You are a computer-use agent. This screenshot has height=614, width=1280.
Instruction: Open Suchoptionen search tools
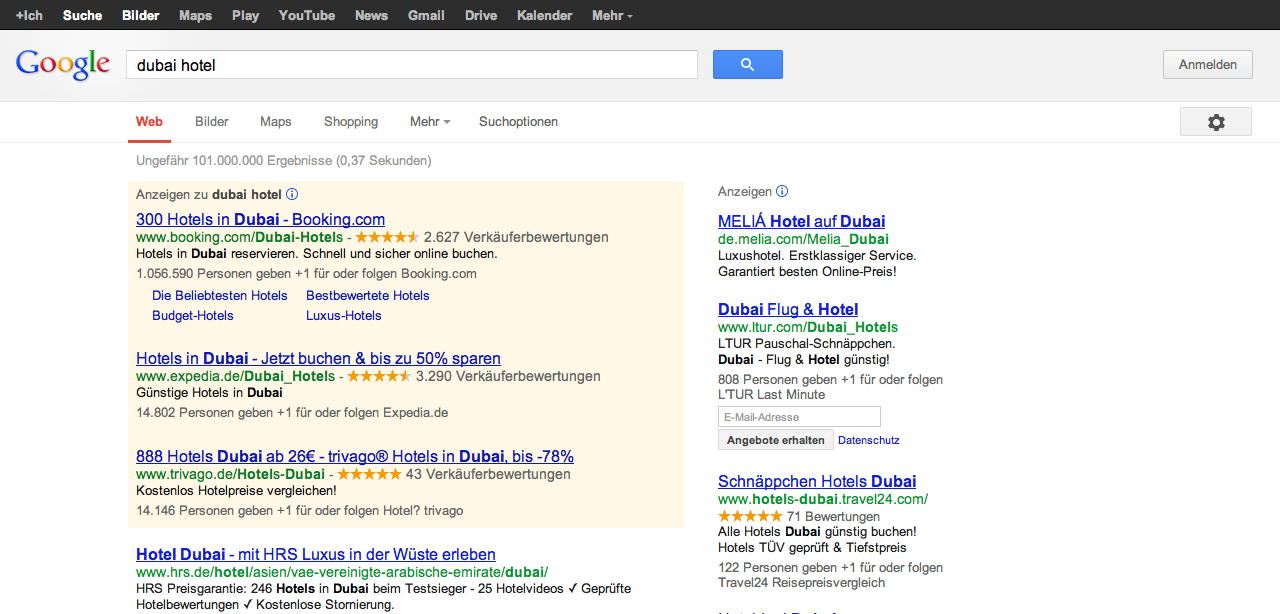[518, 122]
